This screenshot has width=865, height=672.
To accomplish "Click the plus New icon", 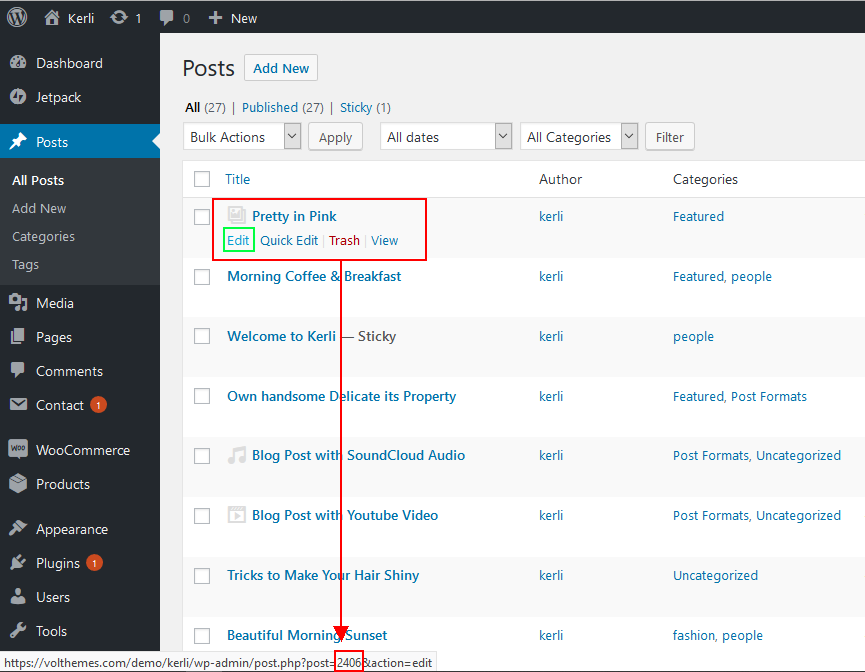I will (x=215, y=18).
